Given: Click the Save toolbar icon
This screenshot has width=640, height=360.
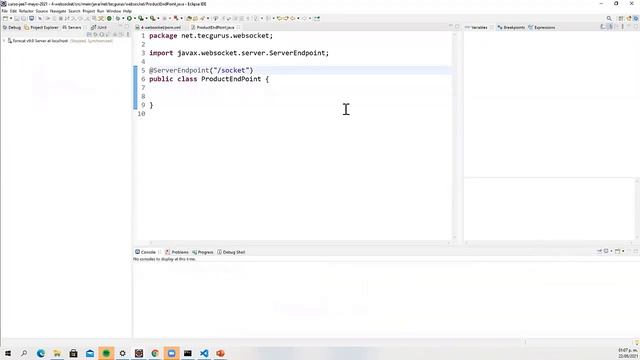Looking at the screenshot, I should (x=17, y=18).
